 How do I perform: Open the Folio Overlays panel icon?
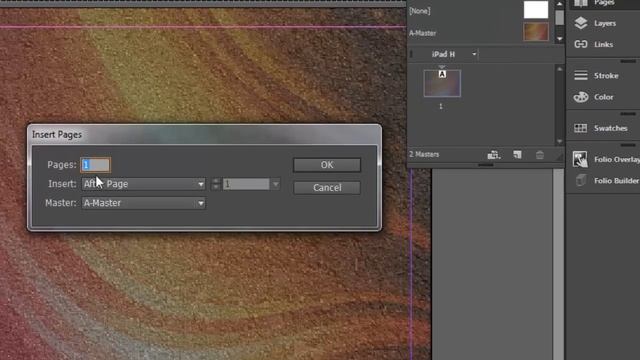[x=580, y=159]
